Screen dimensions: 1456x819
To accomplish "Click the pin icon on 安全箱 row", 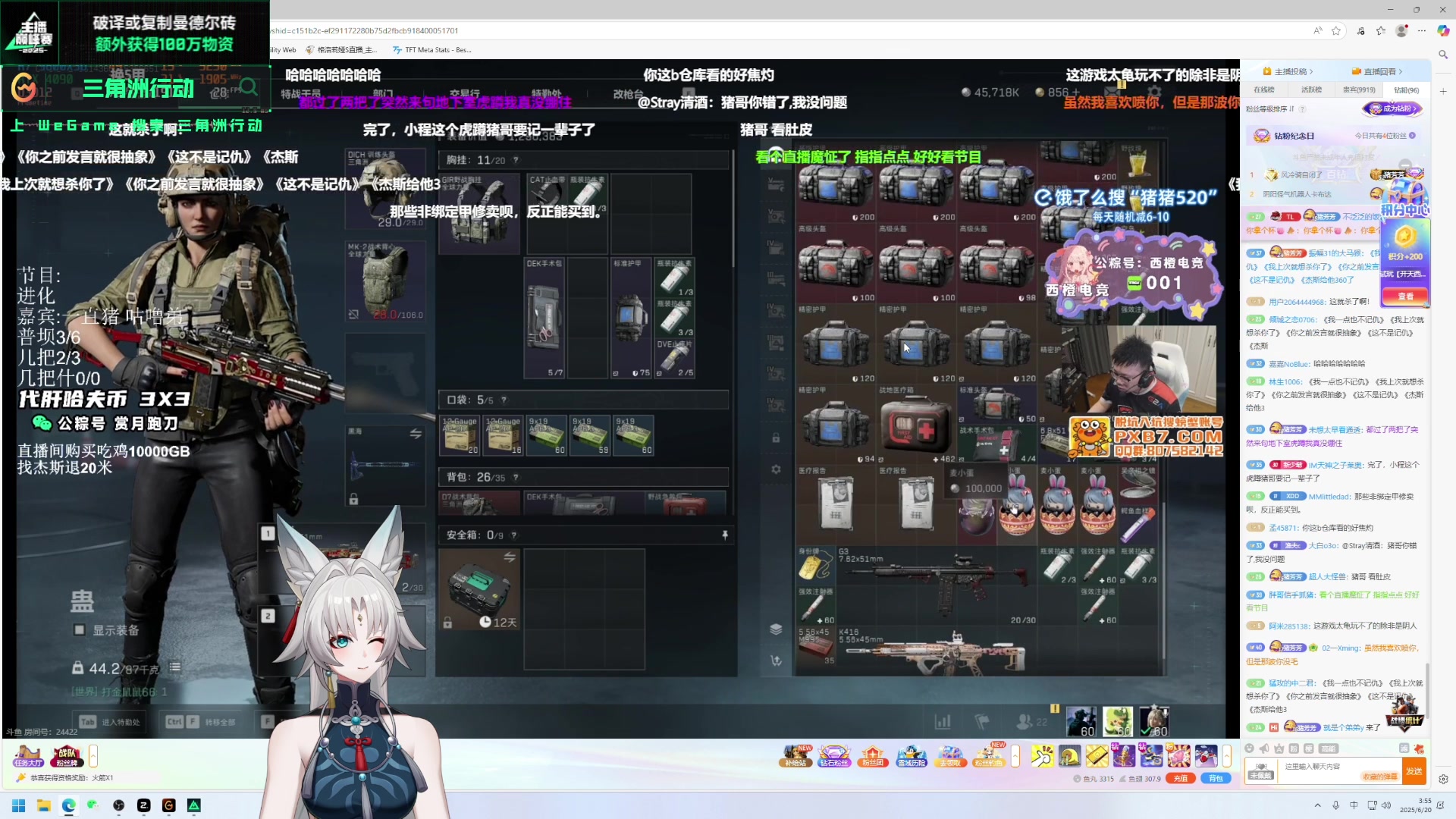I will pos(725,535).
